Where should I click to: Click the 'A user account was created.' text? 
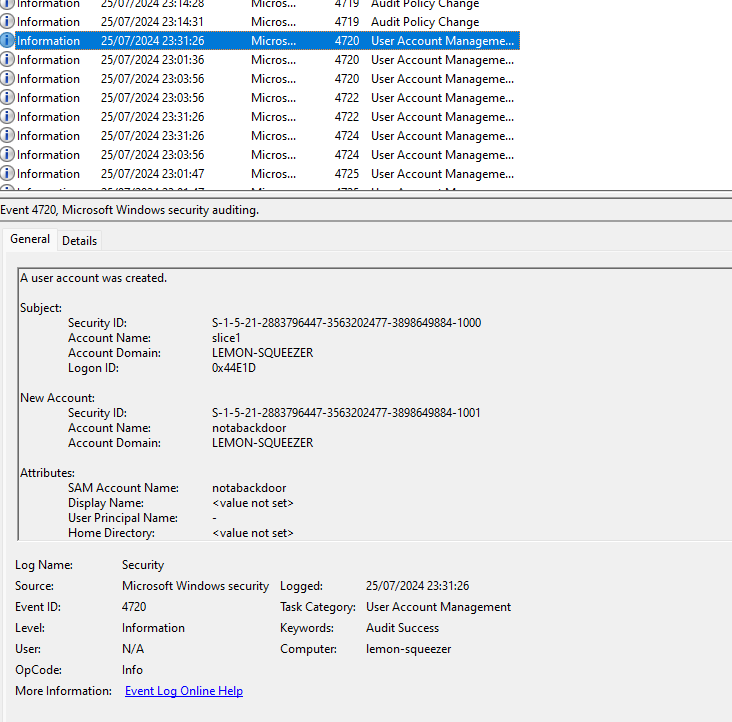[x=94, y=278]
